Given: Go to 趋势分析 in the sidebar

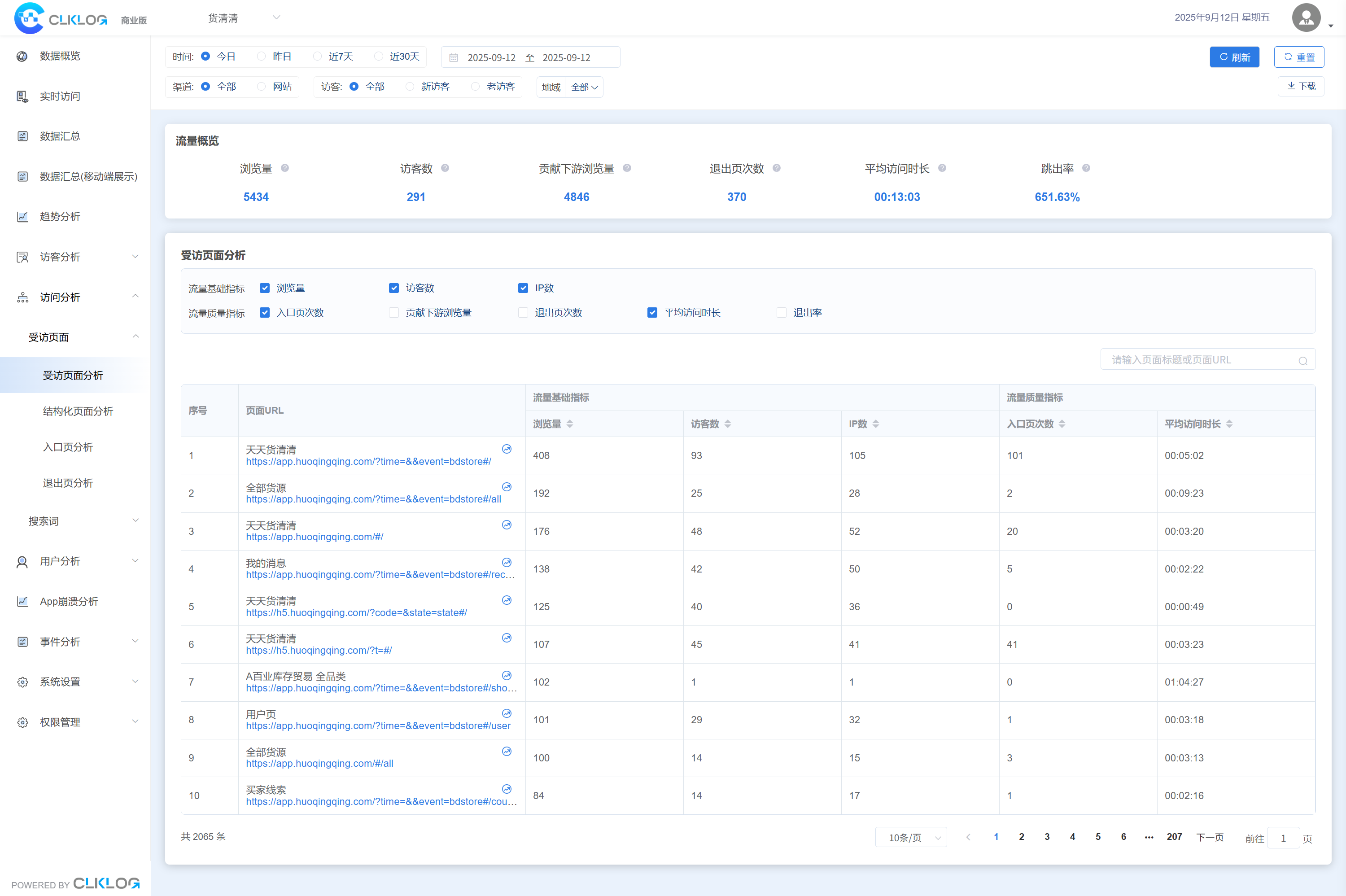Looking at the screenshot, I should pos(60,217).
